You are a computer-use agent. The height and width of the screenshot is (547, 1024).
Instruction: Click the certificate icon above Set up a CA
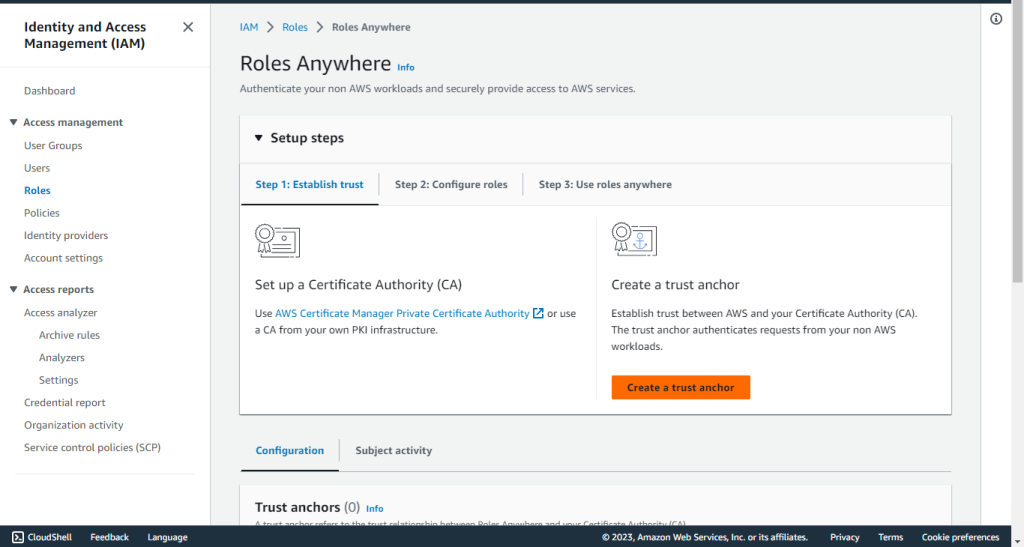pos(278,241)
